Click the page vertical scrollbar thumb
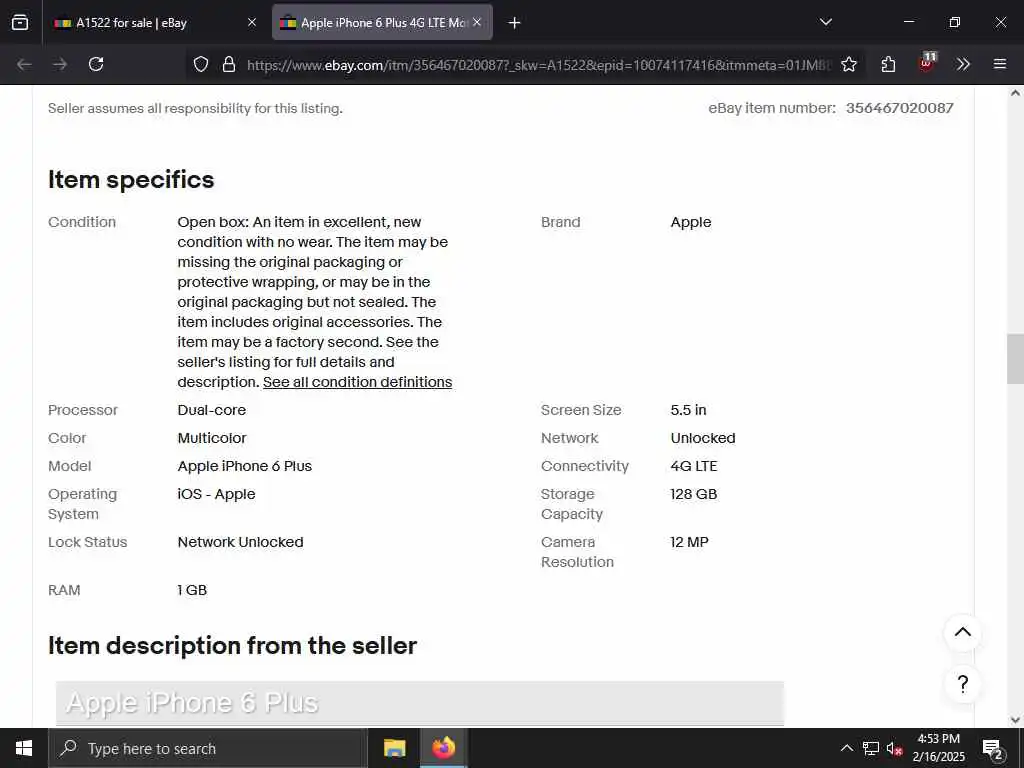Screen dimensions: 1024x768 point(1015,359)
